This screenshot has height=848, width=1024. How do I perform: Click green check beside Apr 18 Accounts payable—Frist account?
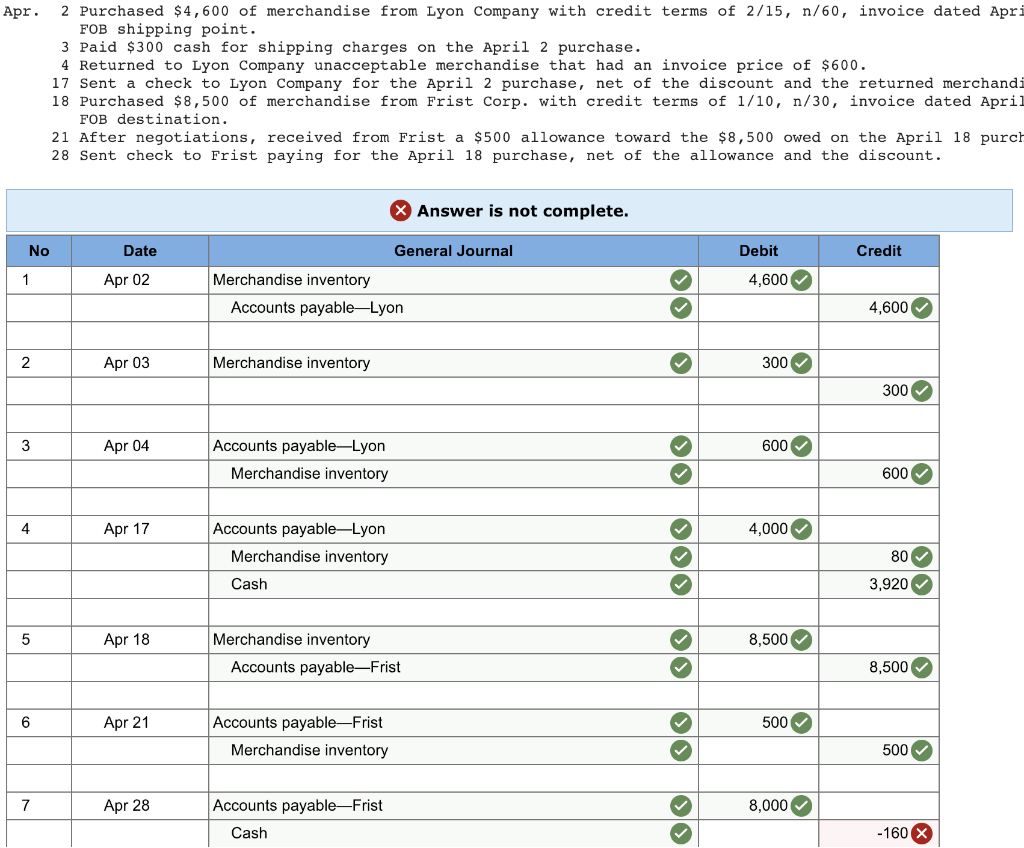coord(680,667)
